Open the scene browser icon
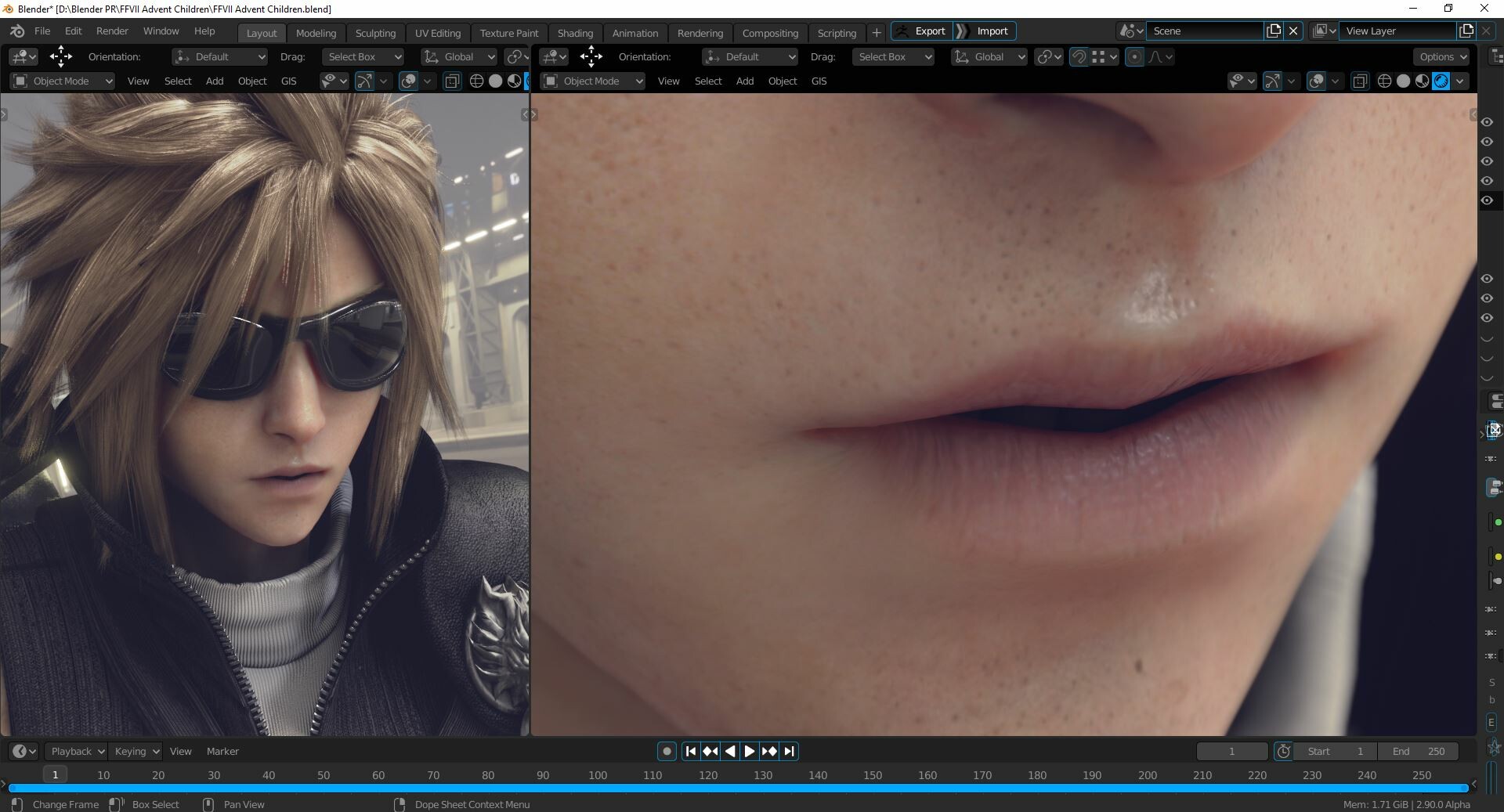Viewport: 1504px width, 812px height. (x=1130, y=31)
